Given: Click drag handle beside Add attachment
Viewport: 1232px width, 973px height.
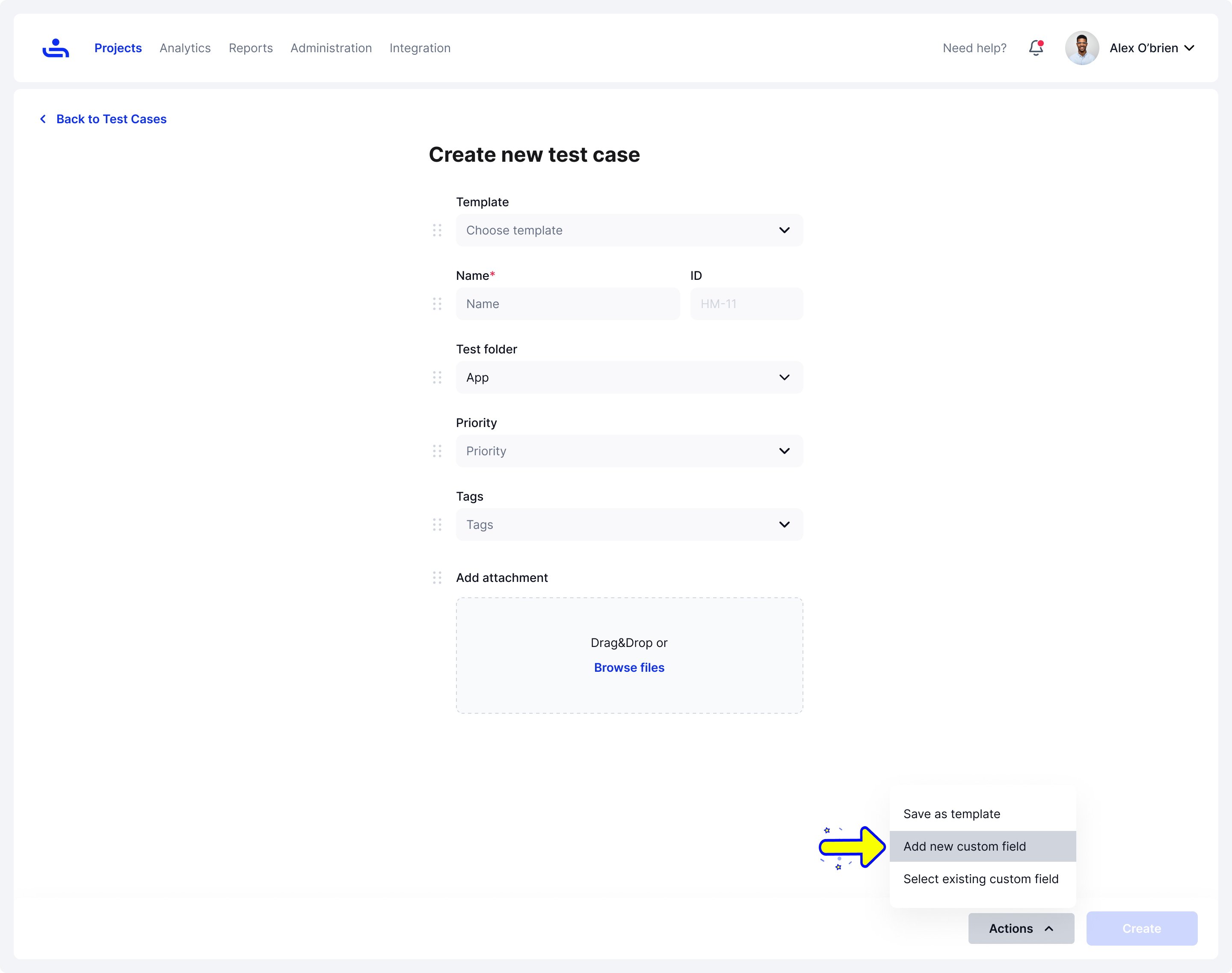Looking at the screenshot, I should [437, 578].
